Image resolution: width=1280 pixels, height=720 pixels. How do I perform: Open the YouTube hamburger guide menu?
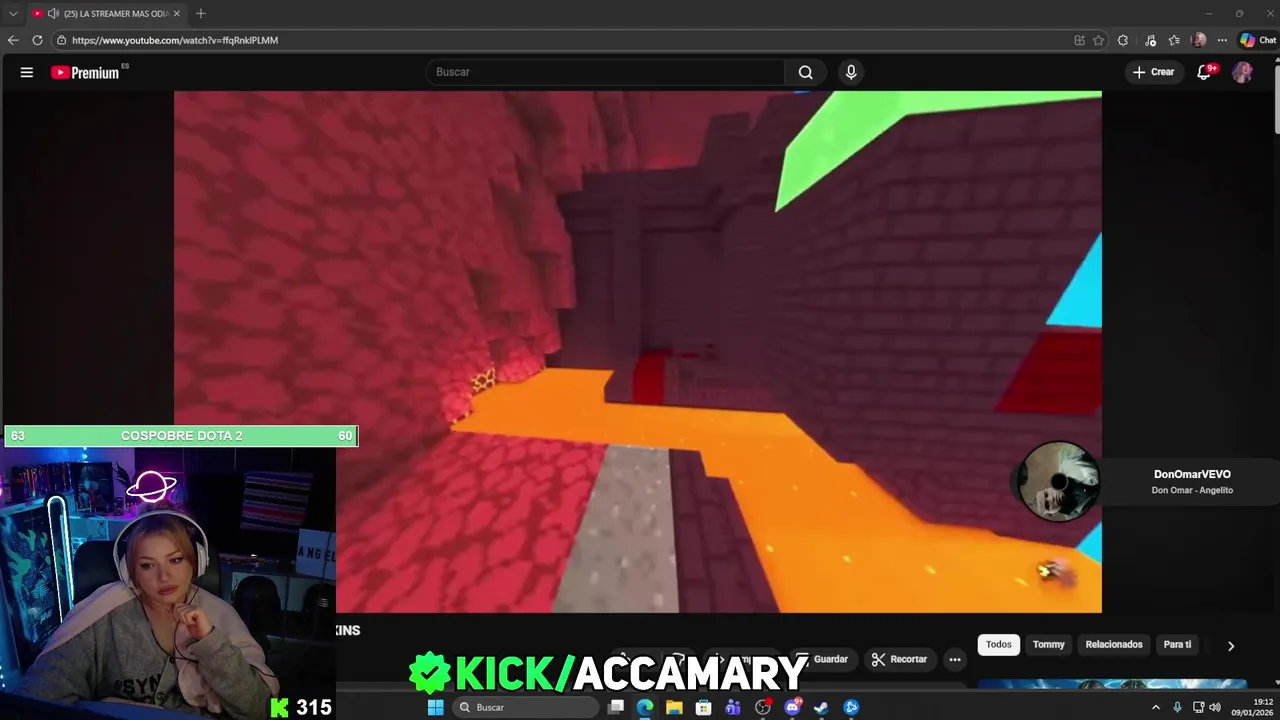[27, 72]
